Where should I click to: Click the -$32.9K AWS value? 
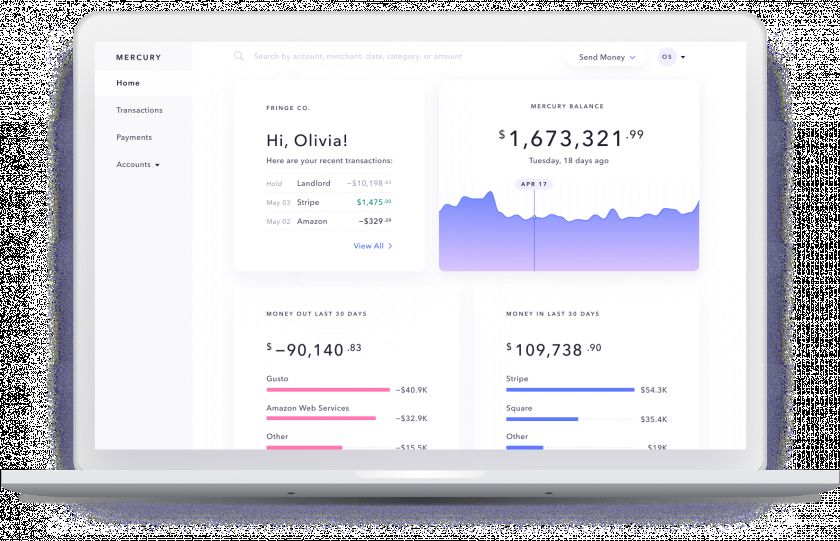pyautogui.click(x=411, y=418)
